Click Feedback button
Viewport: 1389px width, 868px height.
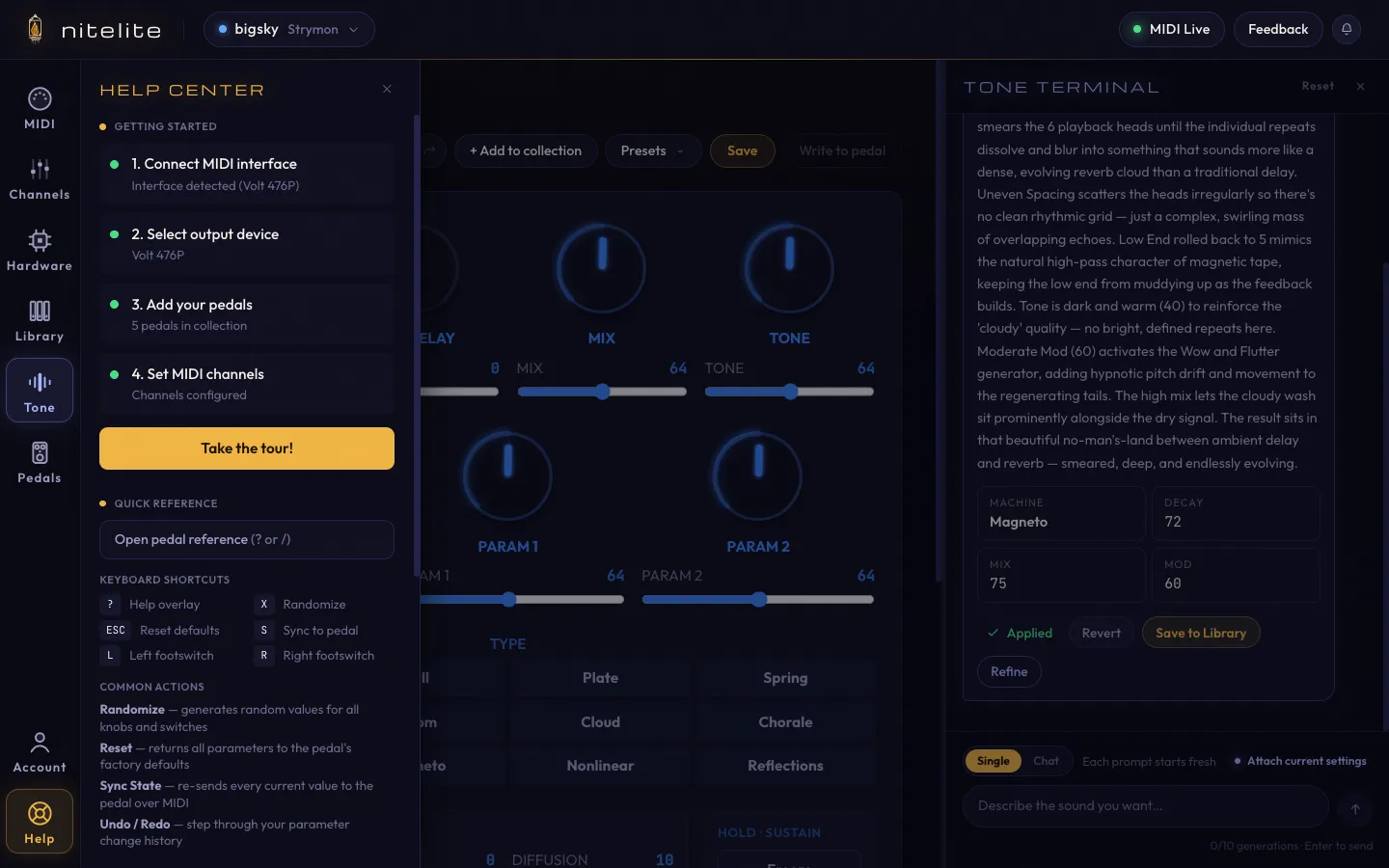pyautogui.click(x=1278, y=29)
